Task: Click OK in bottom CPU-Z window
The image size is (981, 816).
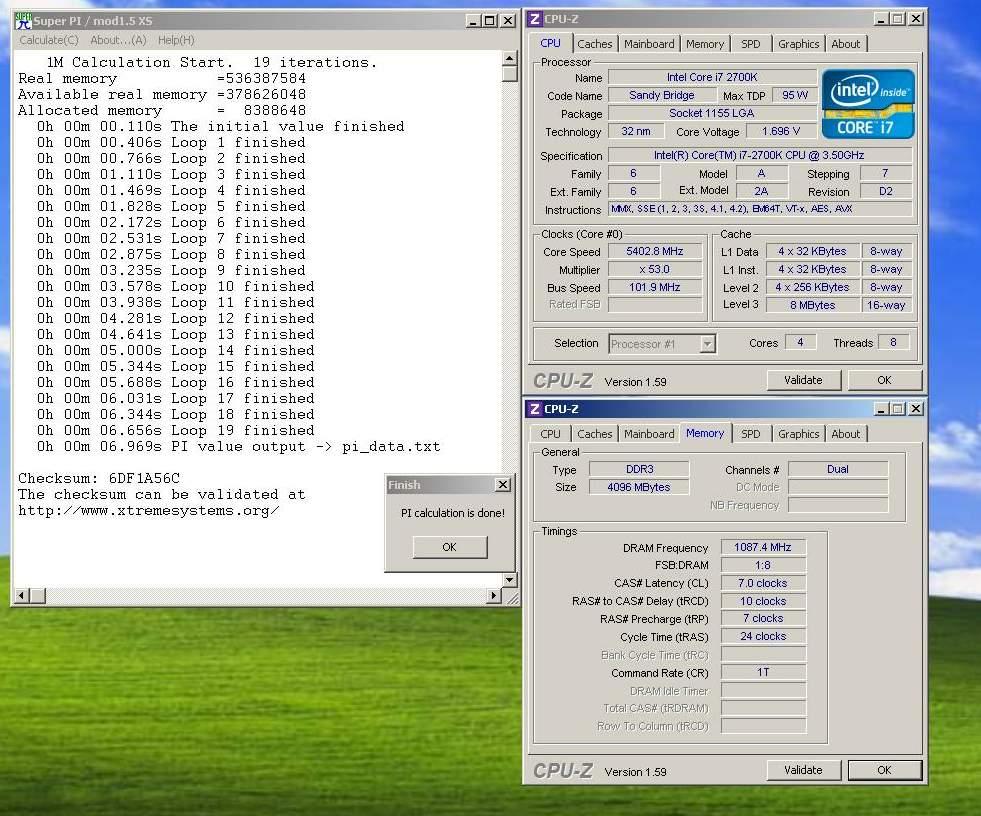Action: (x=884, y=770)
